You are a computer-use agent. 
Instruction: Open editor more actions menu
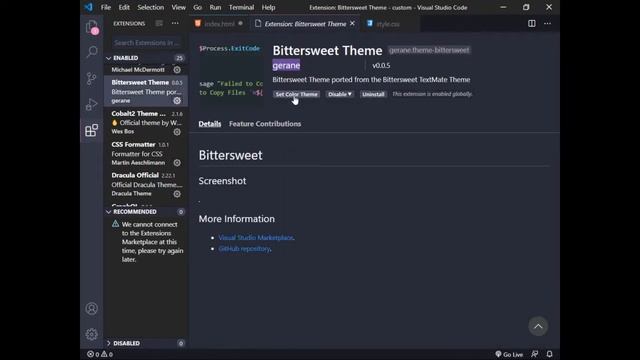(547, 24)
